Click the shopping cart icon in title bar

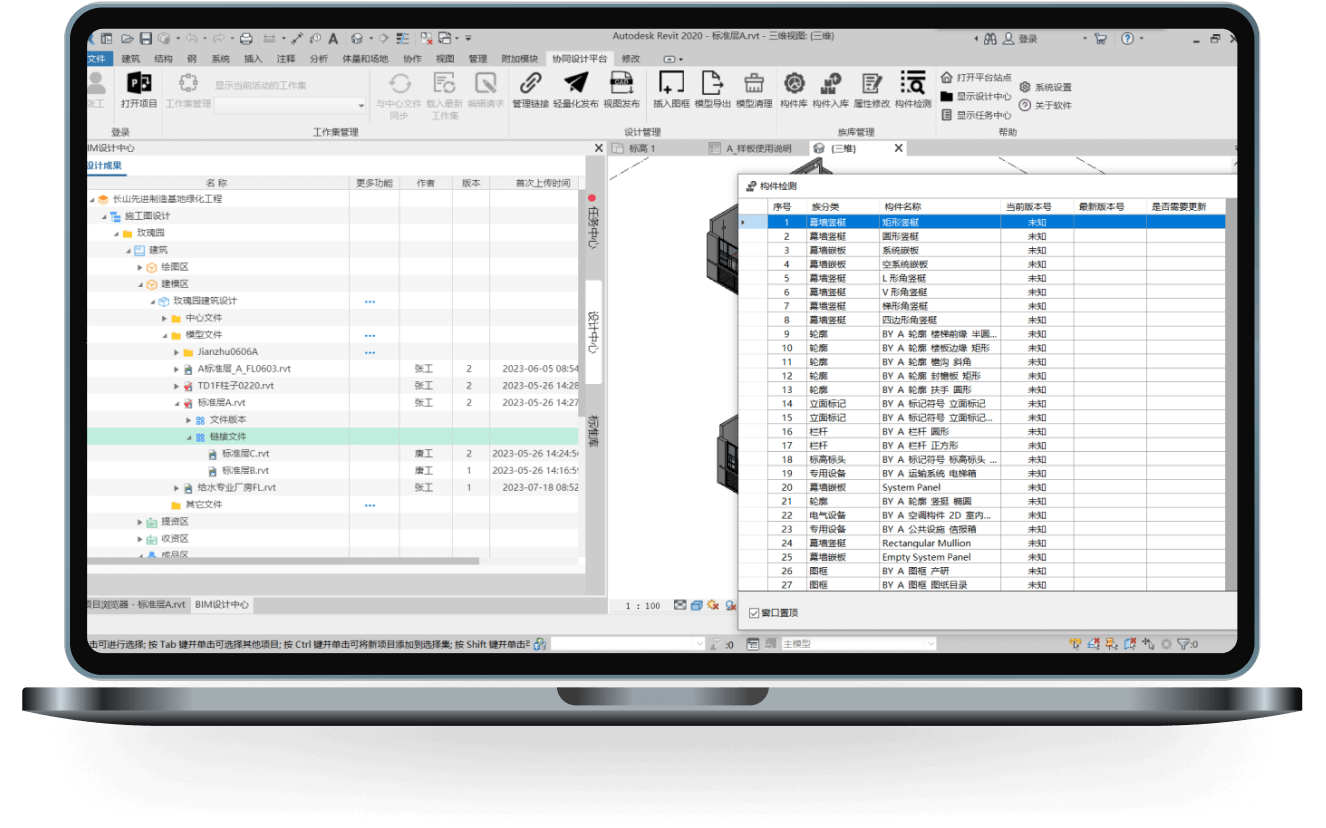[1100, 39]
